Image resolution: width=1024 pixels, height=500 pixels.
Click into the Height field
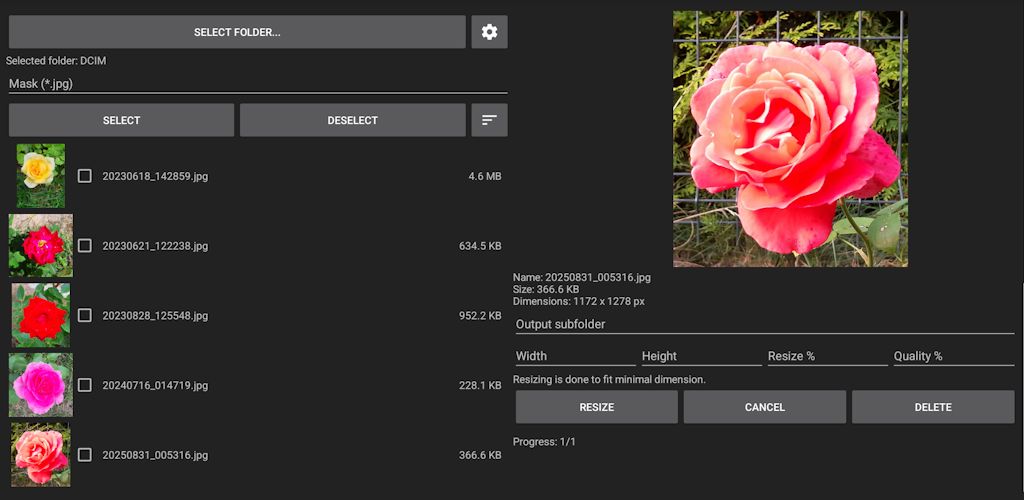pos(701,356)
